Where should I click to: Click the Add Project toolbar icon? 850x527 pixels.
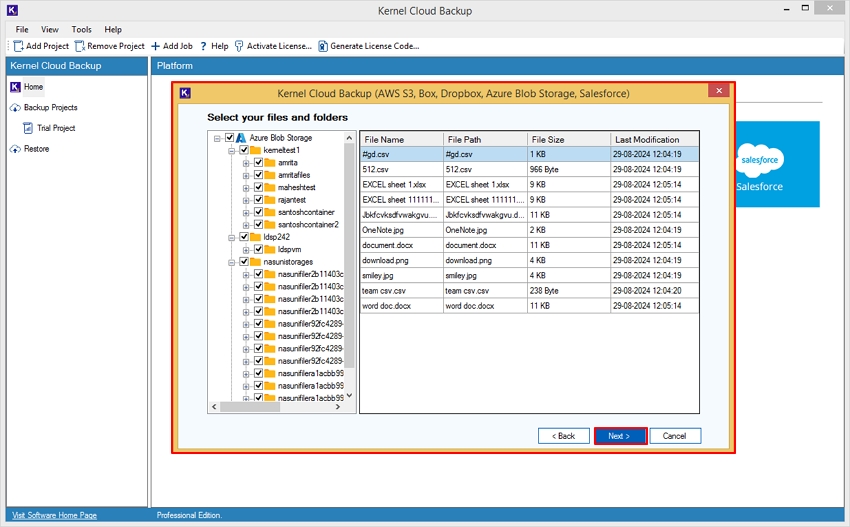[x=18, y=46]
